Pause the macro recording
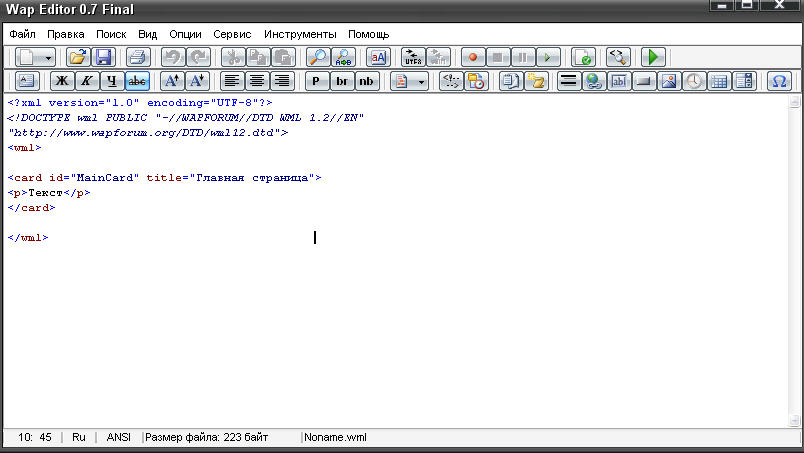Viewport: 804px width, 453px height. tap(522, 57)
